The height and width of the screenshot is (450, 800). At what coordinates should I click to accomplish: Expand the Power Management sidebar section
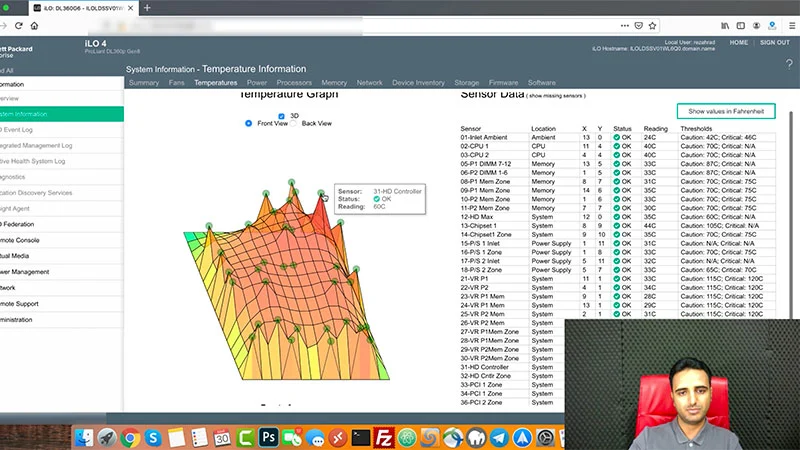[24, 271]
